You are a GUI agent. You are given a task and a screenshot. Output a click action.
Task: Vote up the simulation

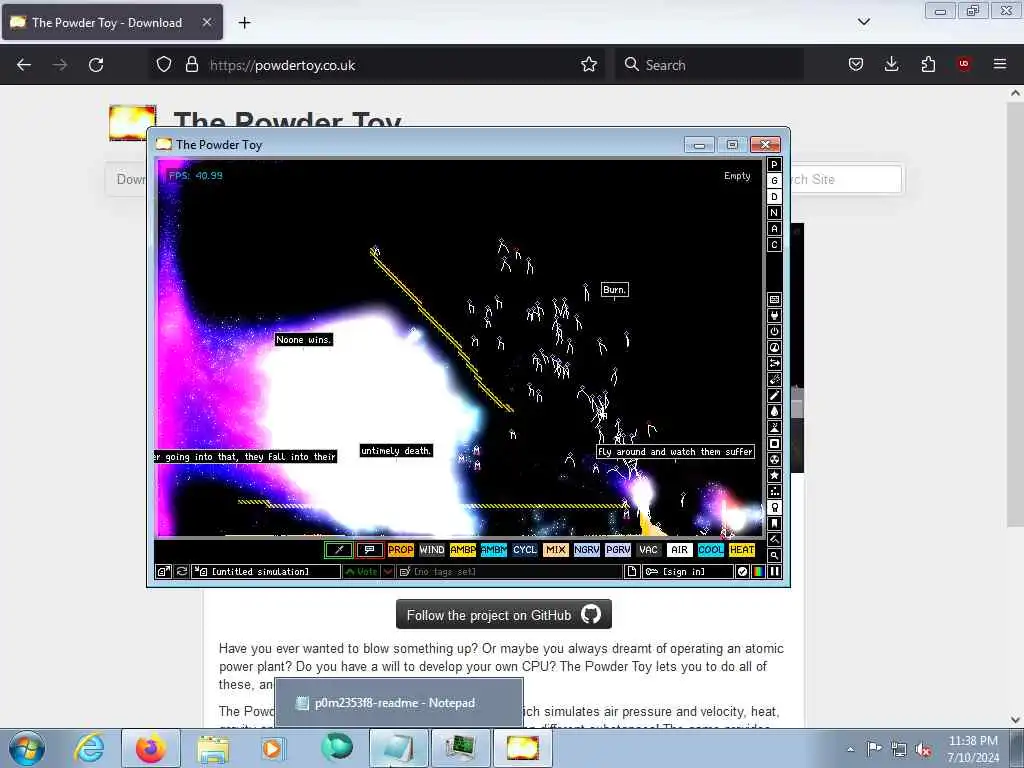click(x=361, y=571)
